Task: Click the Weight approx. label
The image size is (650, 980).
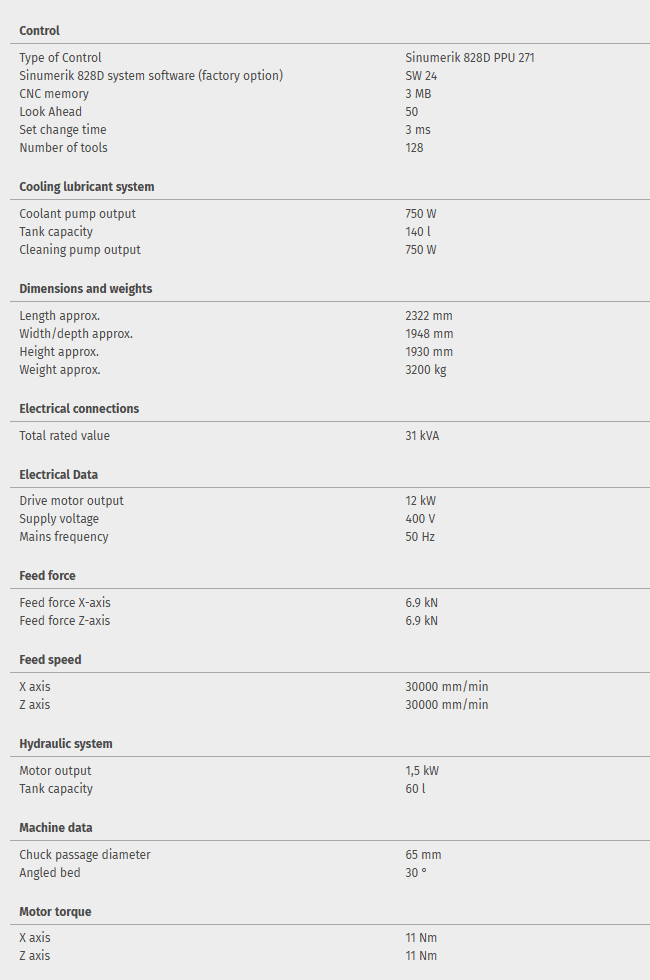Action: [60, 370]
